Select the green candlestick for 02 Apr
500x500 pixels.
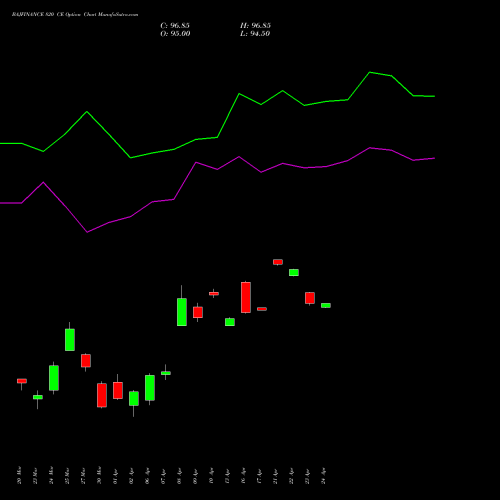coord(134,398)
